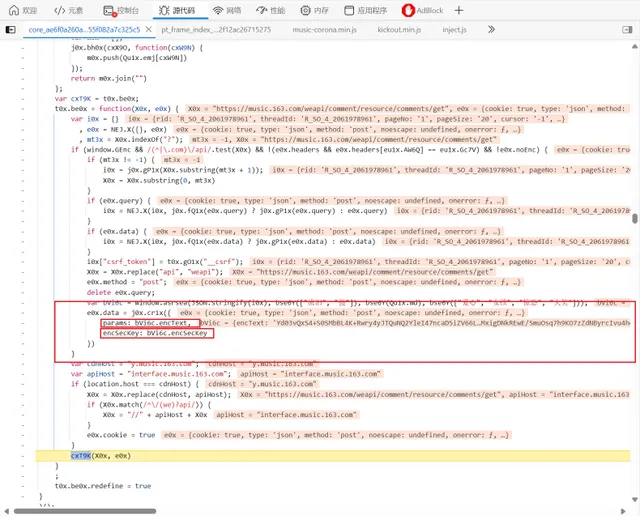Click the line 't0x.be0x.redefine = true'
Image resolution: width=640 pixels, height=516 pixels.
[103, 486]
